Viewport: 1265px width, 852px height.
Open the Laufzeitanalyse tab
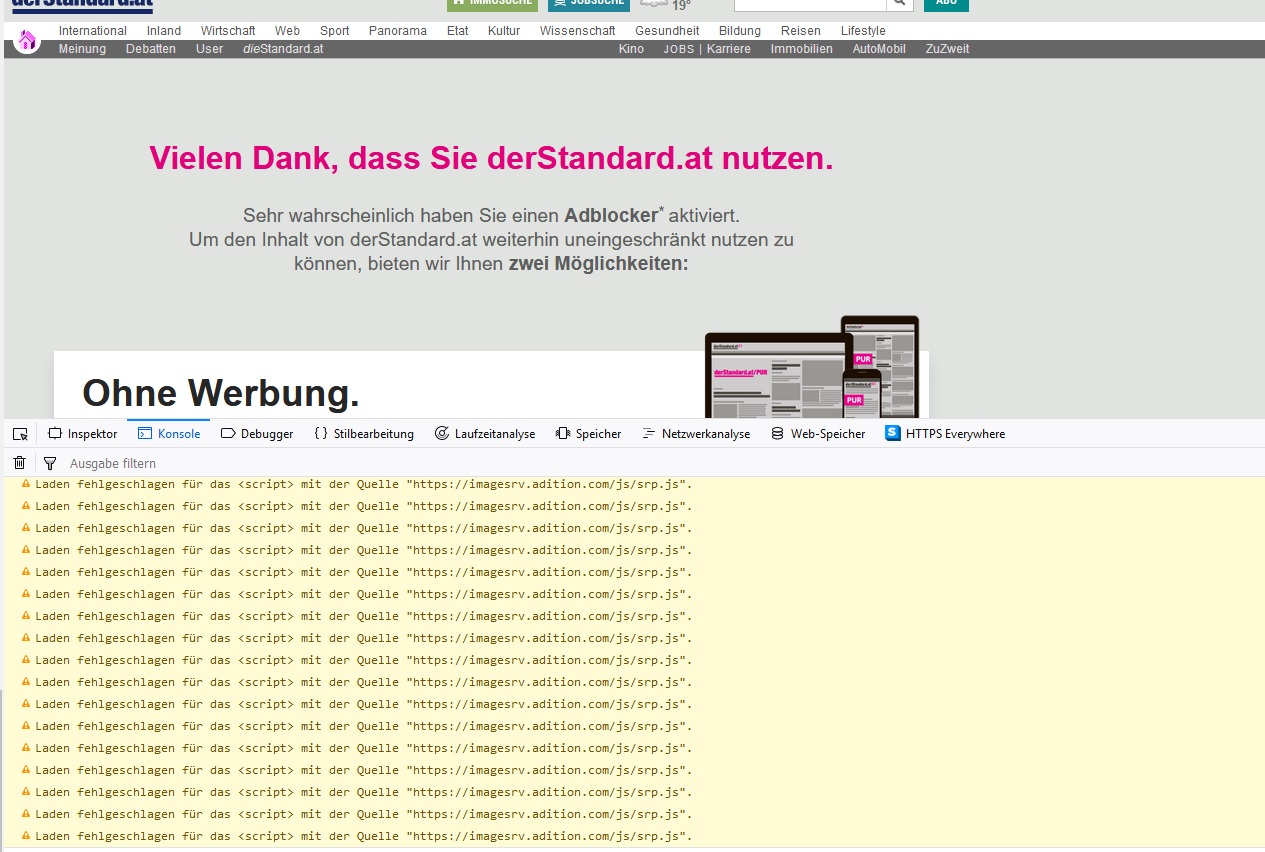[x=485, y=434]
